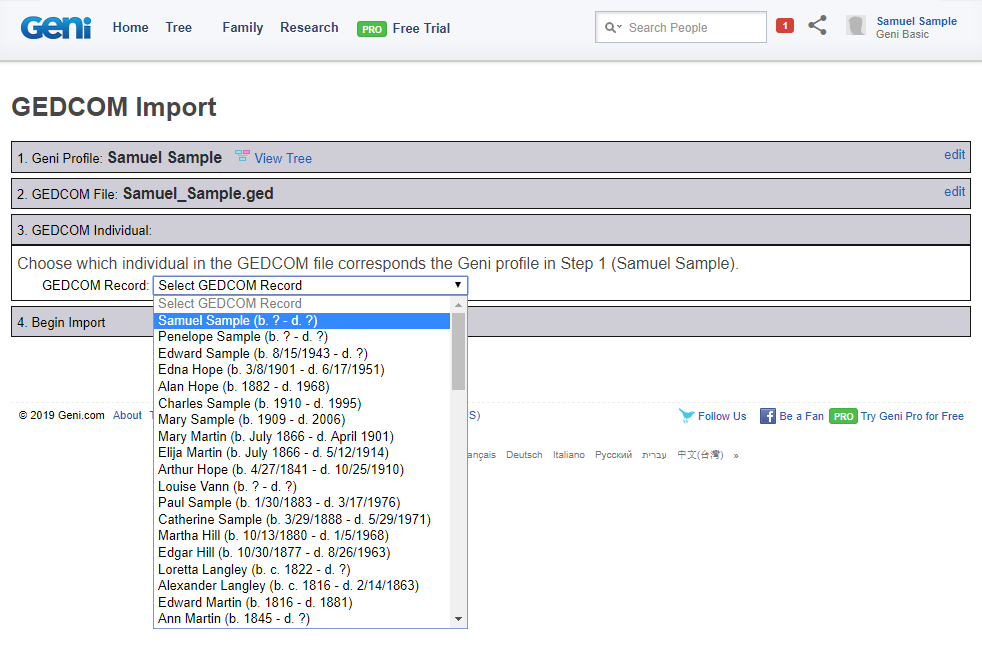Choose Arthur Hope b. 4/27/1841
Image resolution: width=982 pixels, height=670 pixels.
tap(301, 470)
